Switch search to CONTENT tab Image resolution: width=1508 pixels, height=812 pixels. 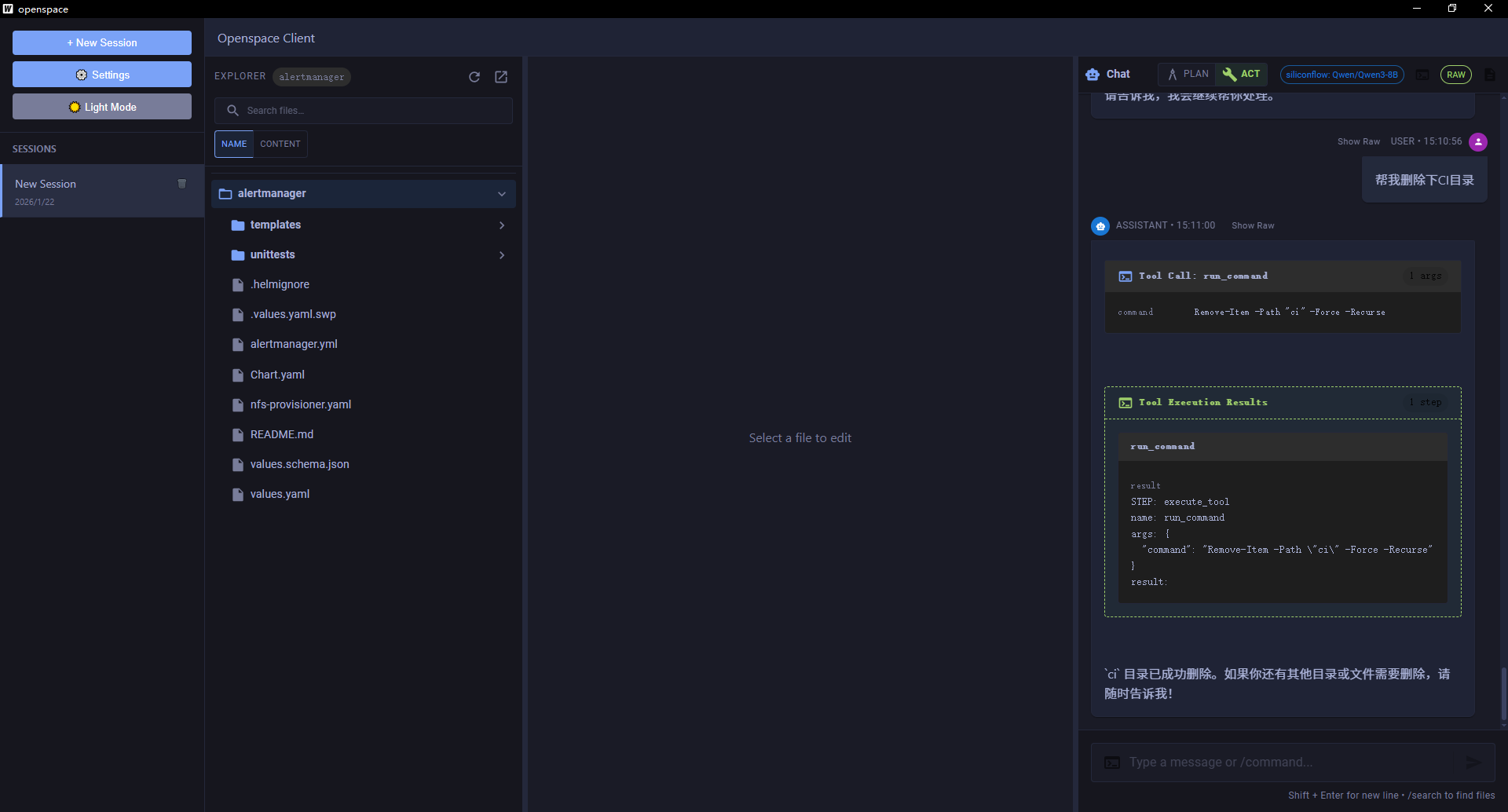[x=280, y=144]
